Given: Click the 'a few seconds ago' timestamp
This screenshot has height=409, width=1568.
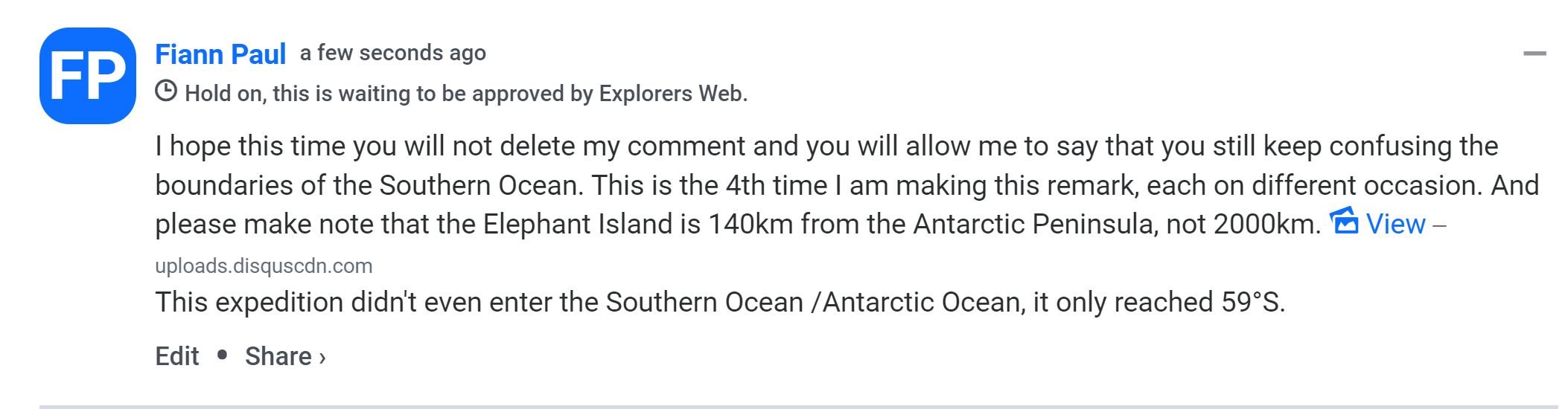Looking at the screenshot, I should 393,53.
